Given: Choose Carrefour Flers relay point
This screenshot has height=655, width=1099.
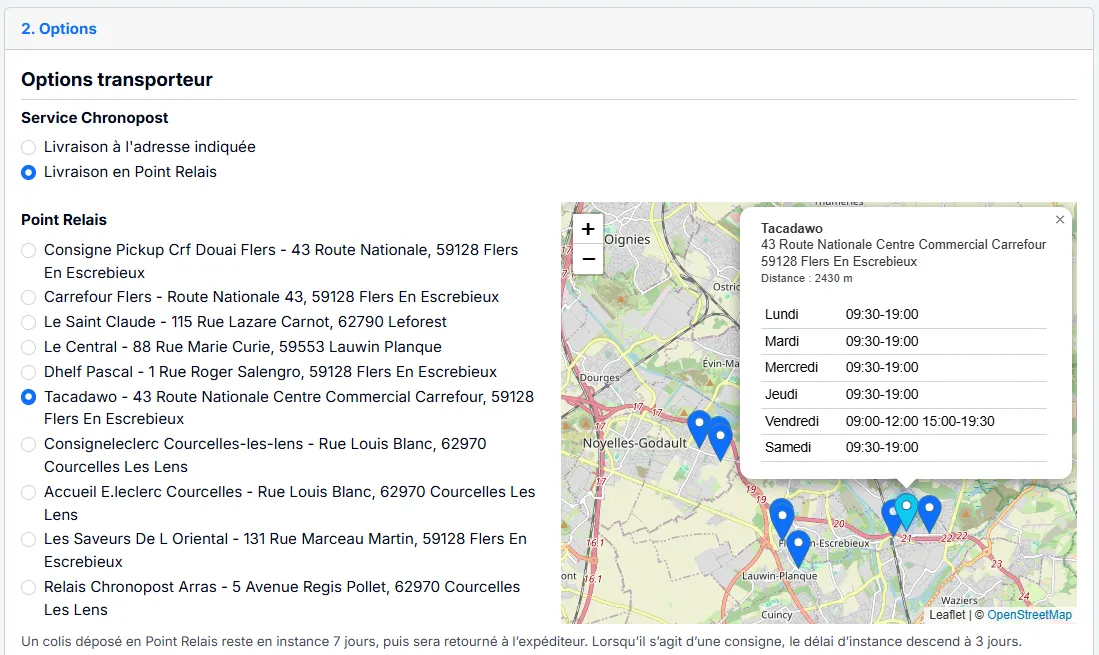Looking at the screenshot, I should [29, 297].
